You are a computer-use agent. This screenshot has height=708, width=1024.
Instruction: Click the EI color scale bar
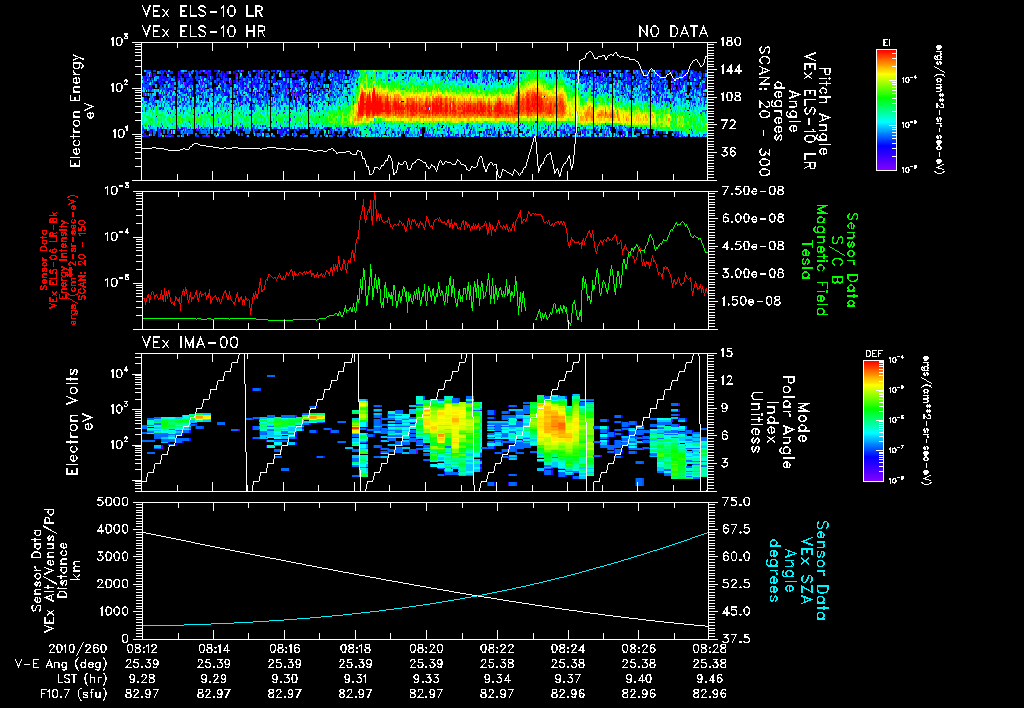click(x=886, y=110)
